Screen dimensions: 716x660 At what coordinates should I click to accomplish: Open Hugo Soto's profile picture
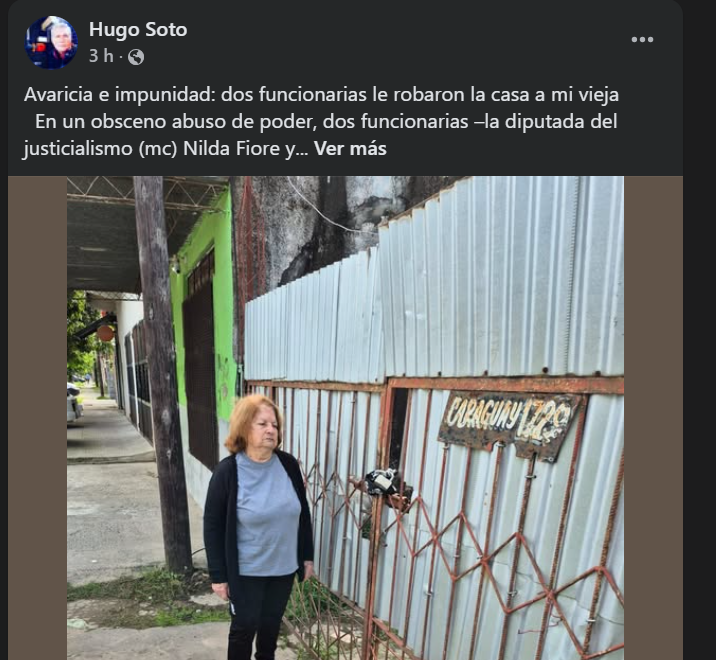click(x=51, y=42)
